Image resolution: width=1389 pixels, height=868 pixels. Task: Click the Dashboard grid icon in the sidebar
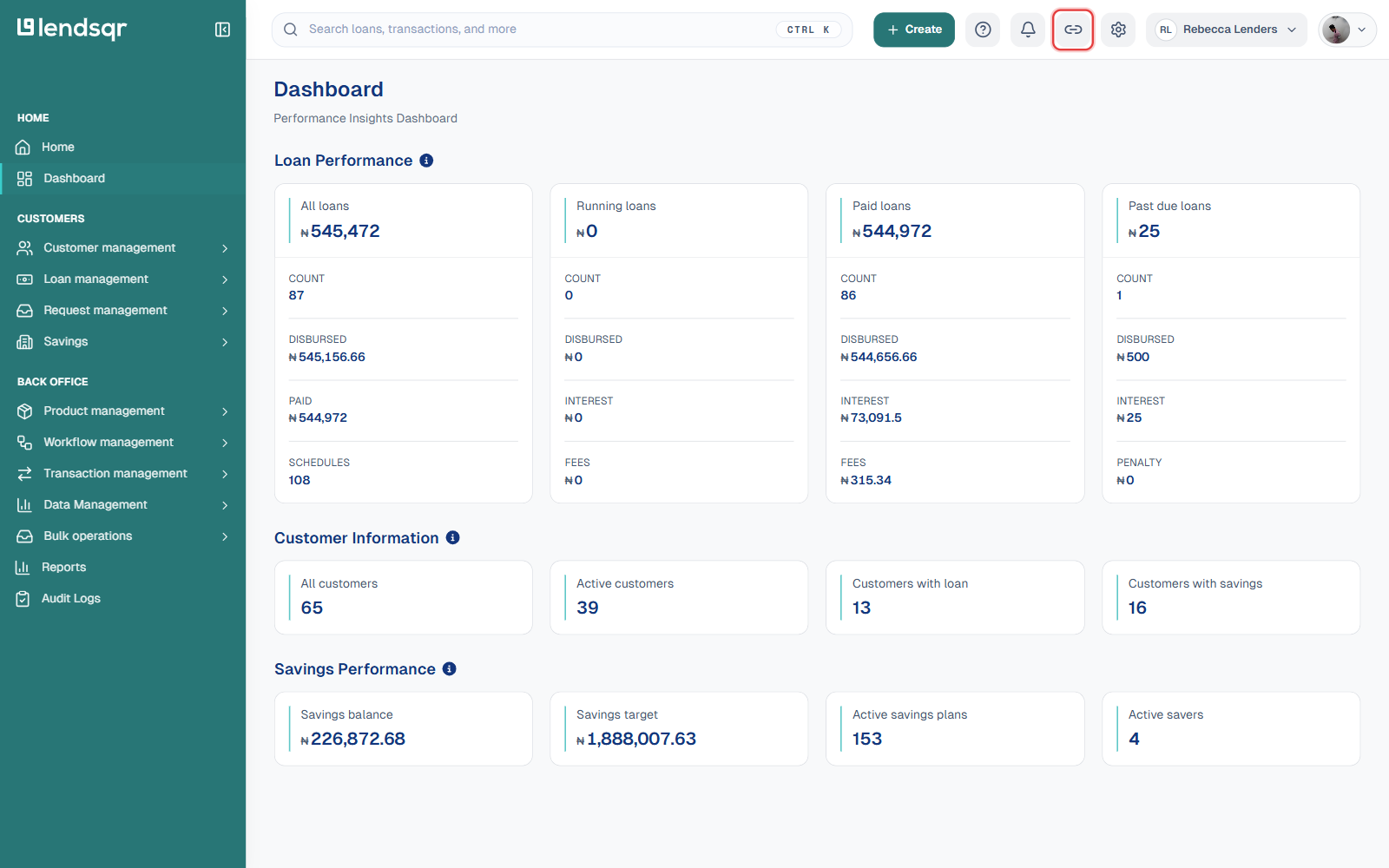coord(24,179)
